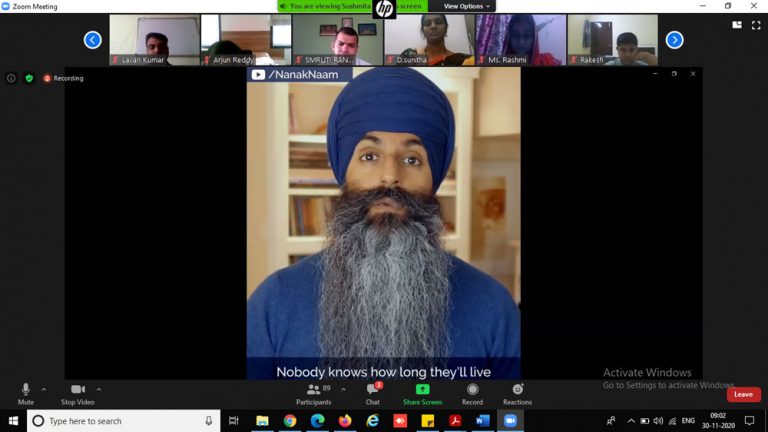768x432 pixels.
Task: Click the /NanakNaam channel label
Action: (x=303, y=74)
